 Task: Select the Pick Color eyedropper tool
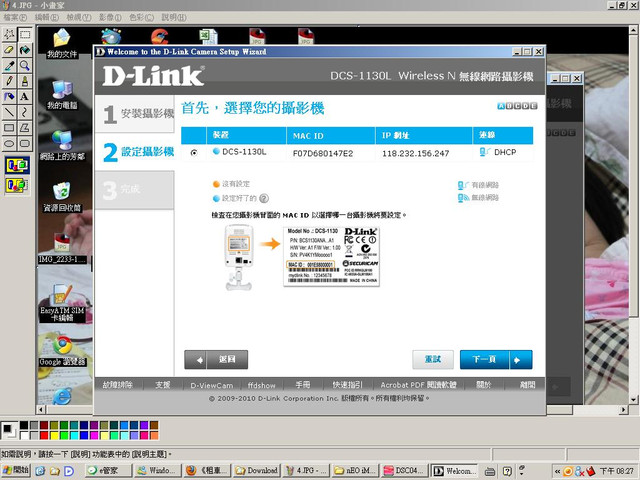coord(9,65)
